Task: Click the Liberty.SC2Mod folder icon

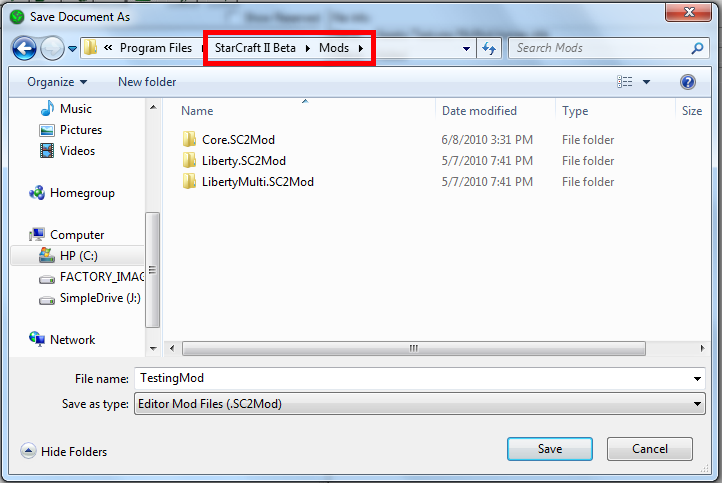Action: [x=189, y=160]
